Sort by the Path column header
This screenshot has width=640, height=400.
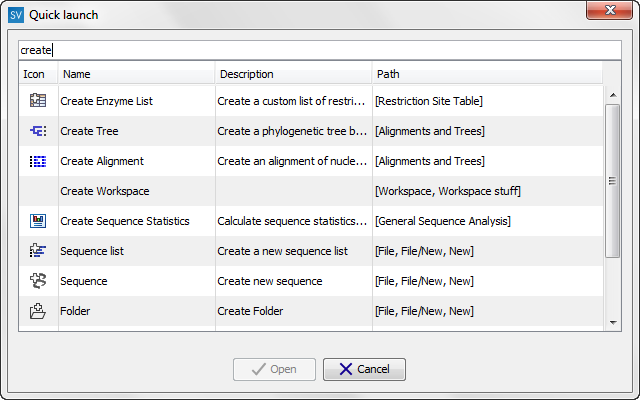pyautogui.click(x=487, y=74)
